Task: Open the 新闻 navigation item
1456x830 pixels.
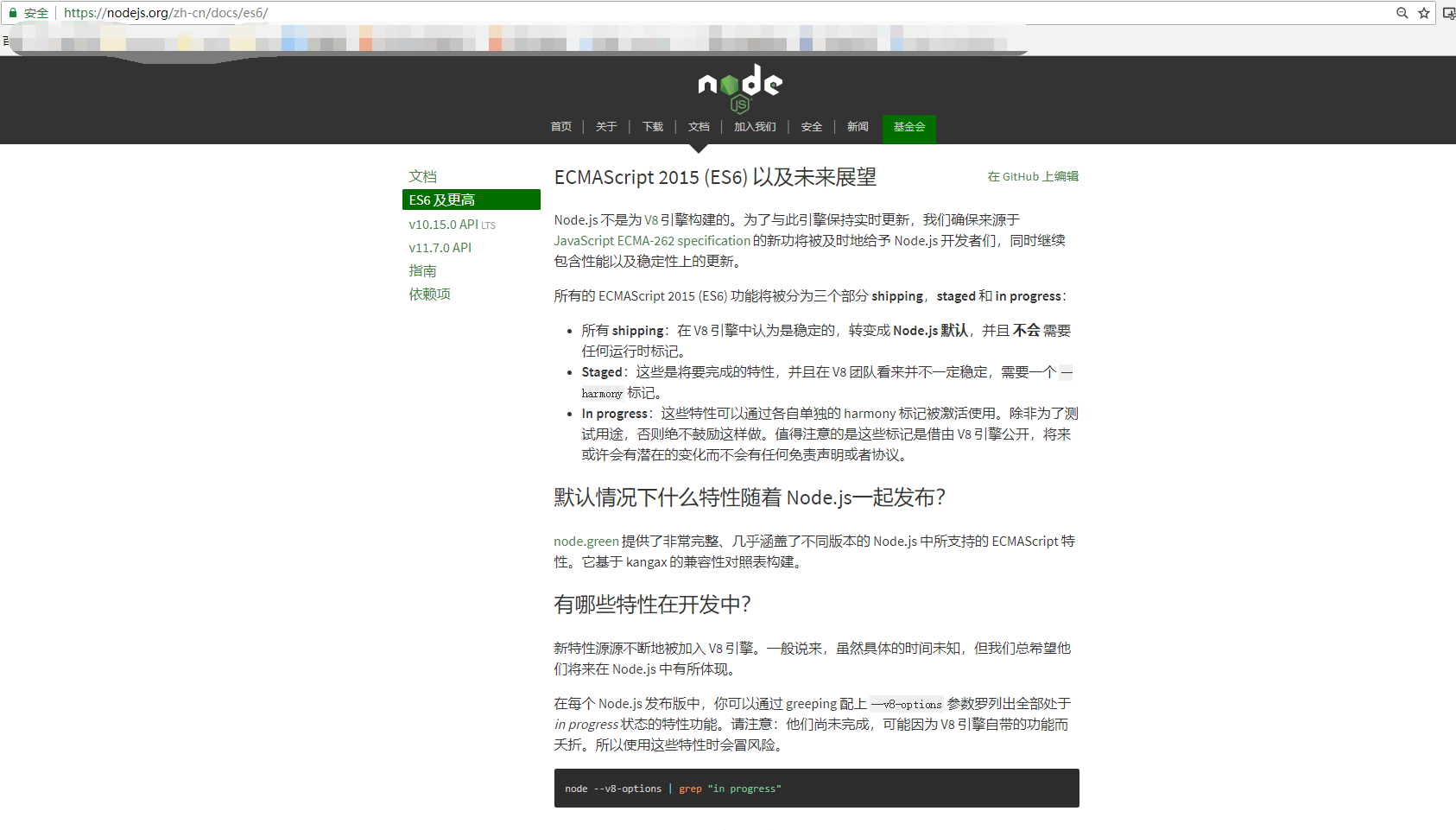Action: click(x=858, y=127)
